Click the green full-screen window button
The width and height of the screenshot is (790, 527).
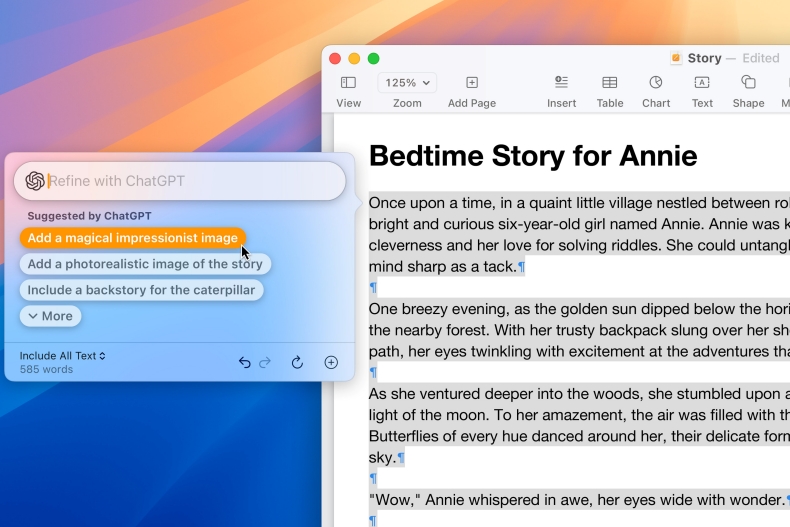[373, 58]
